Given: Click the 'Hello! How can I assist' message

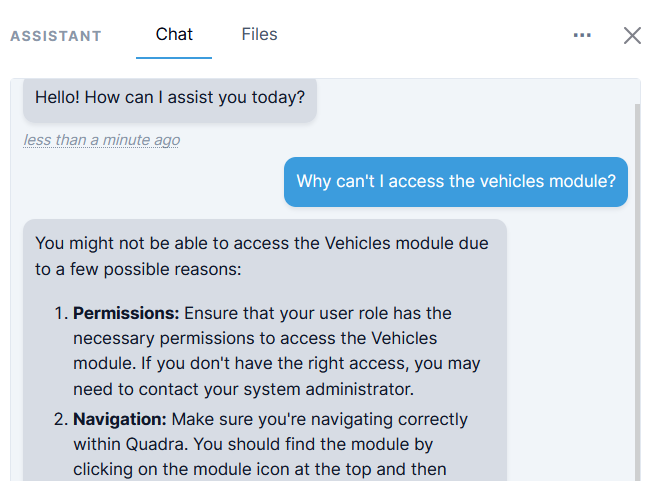Looking at the screenshot, I should pos(169,98).
